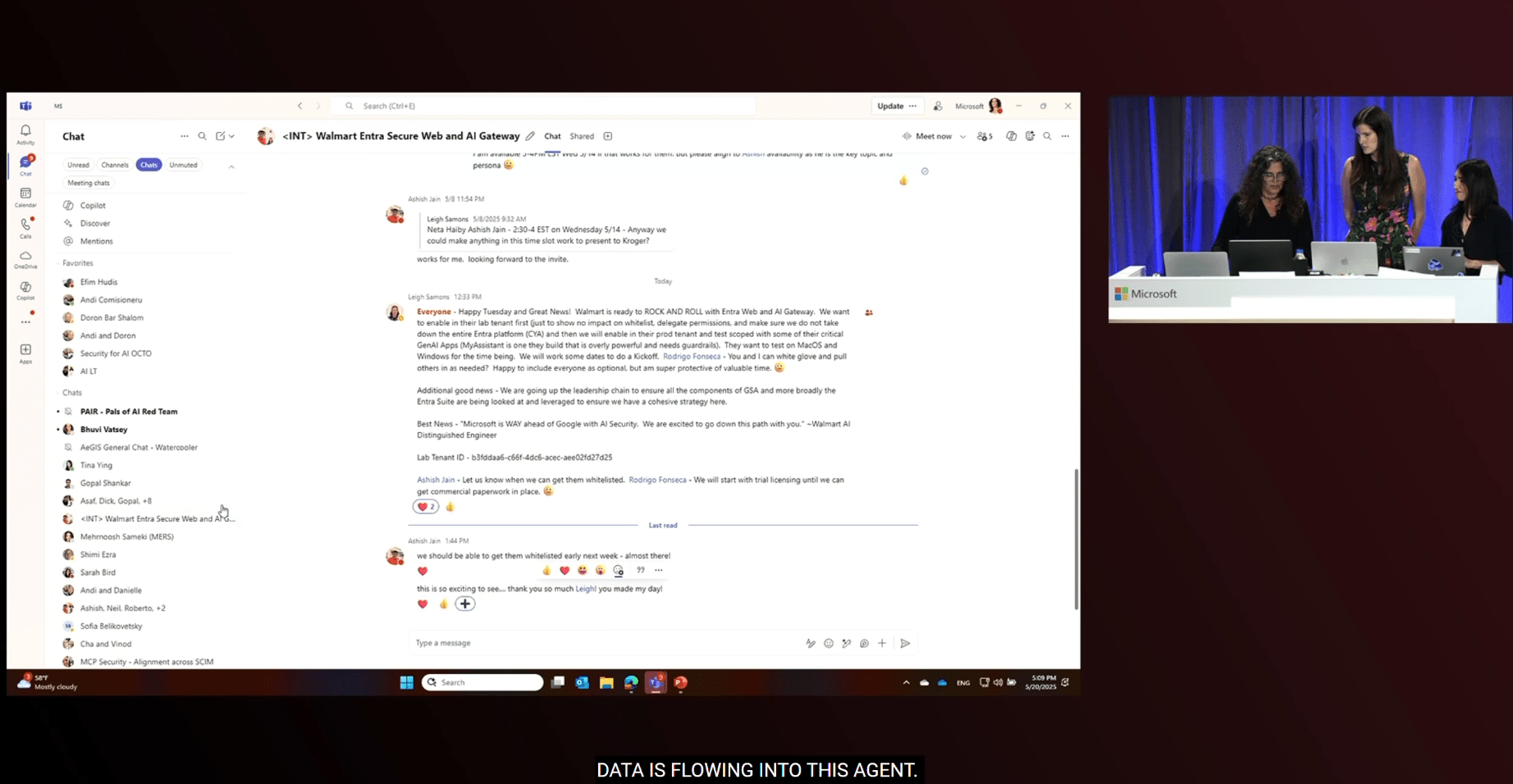Open OneDrive in the left rail
1513x784 pixels.
point(25,259)
